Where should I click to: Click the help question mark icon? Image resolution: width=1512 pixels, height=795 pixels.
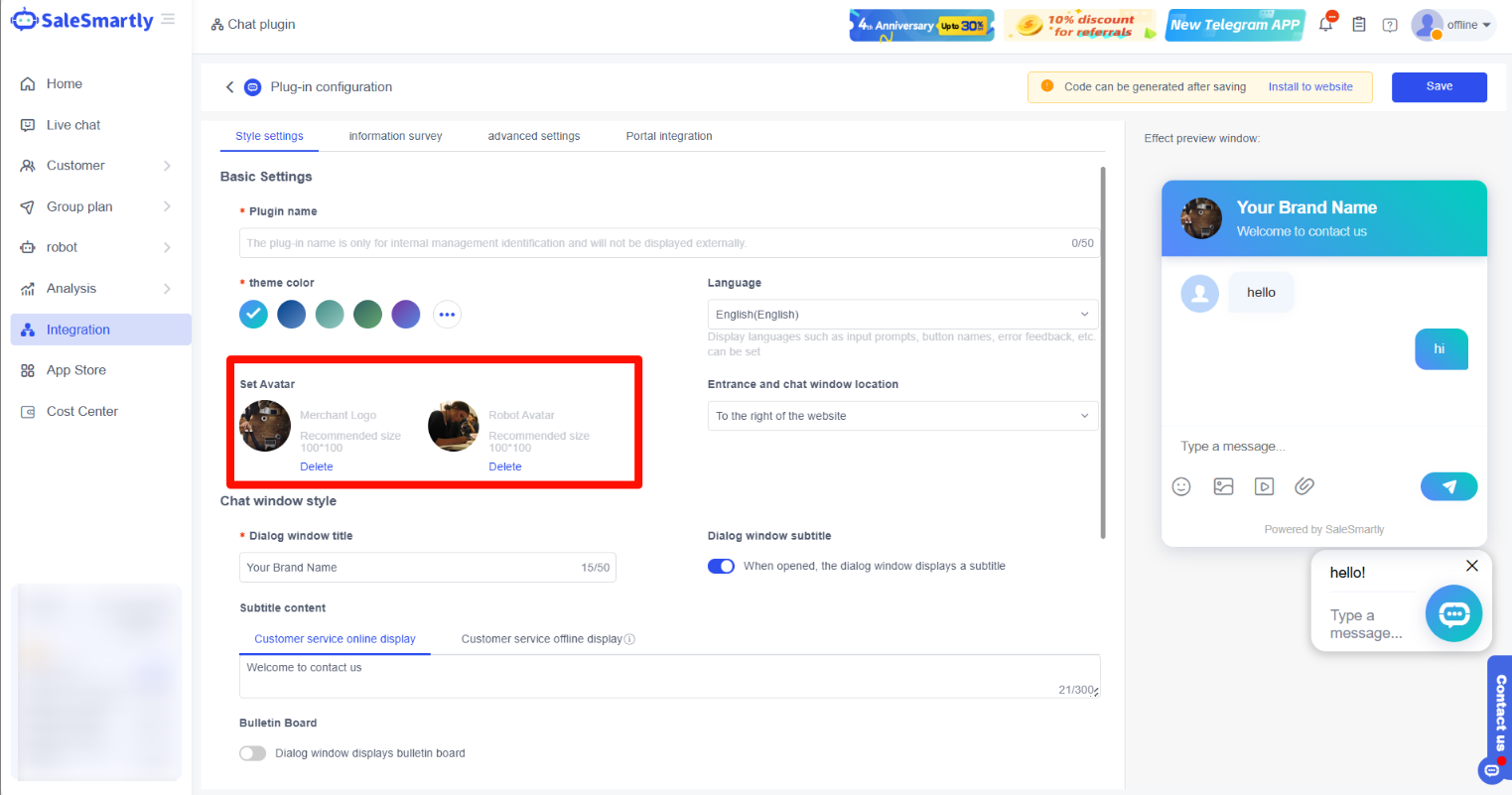[x=1390, y=25]
